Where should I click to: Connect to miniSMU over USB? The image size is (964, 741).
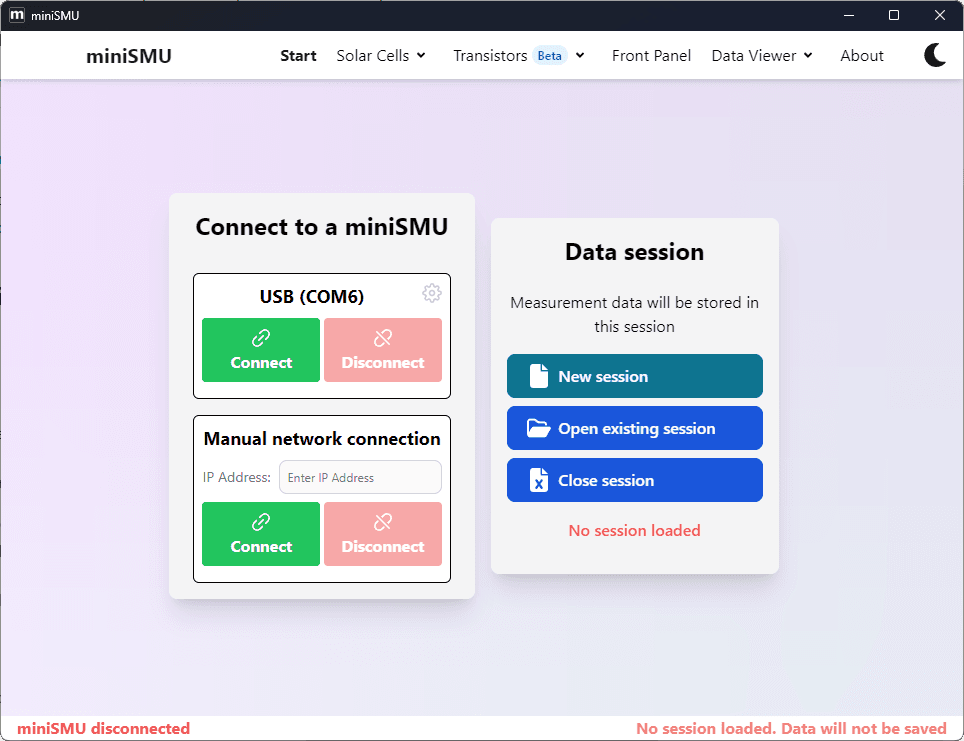tap(260, 350)
